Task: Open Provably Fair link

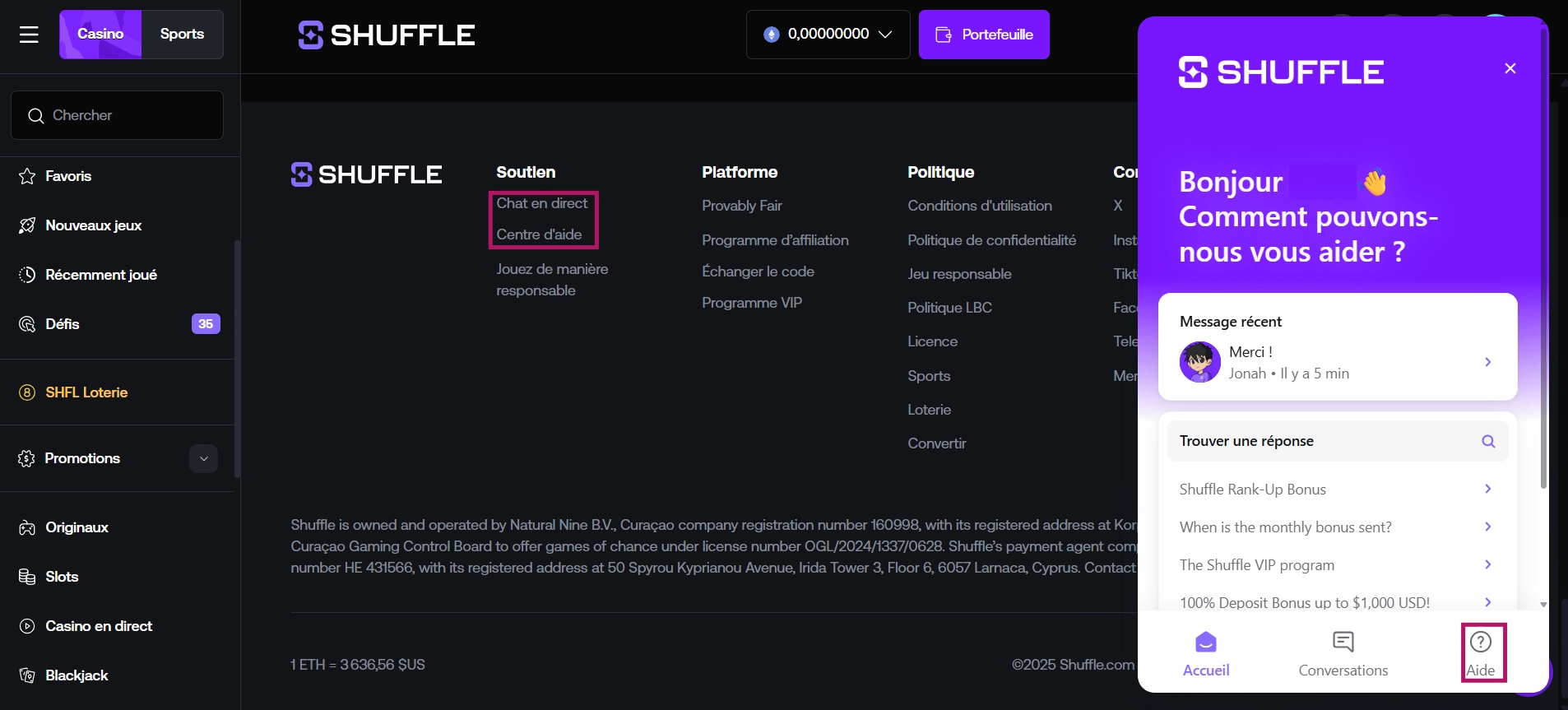Action: tap(742, 206)
